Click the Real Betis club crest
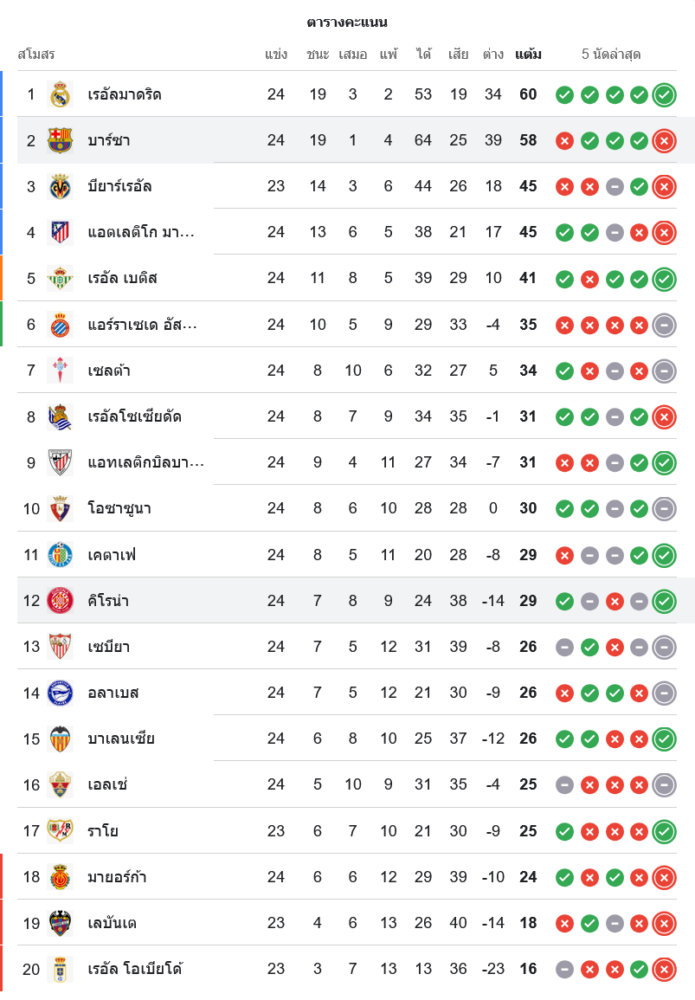The width and height of the screenshot is (695, 1000). 60,278
